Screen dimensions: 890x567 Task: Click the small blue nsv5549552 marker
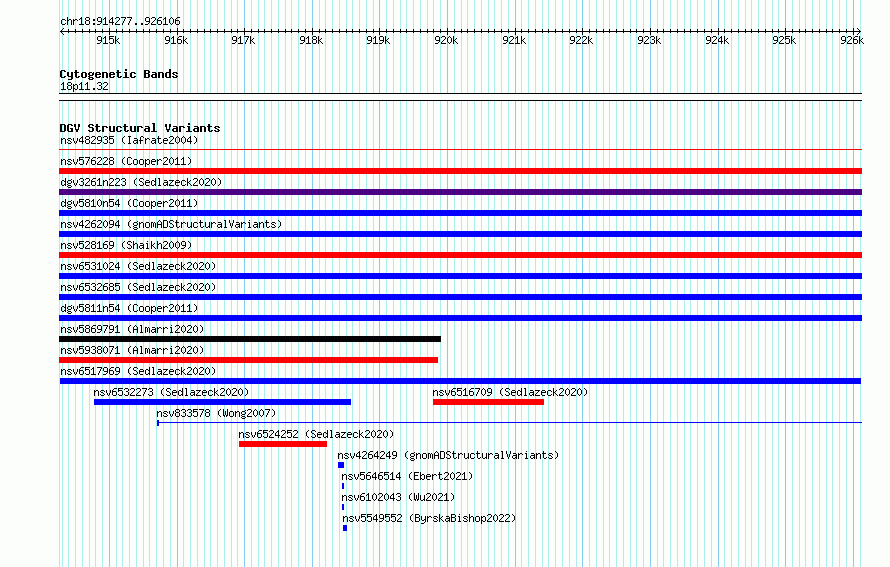pos(345,528)
